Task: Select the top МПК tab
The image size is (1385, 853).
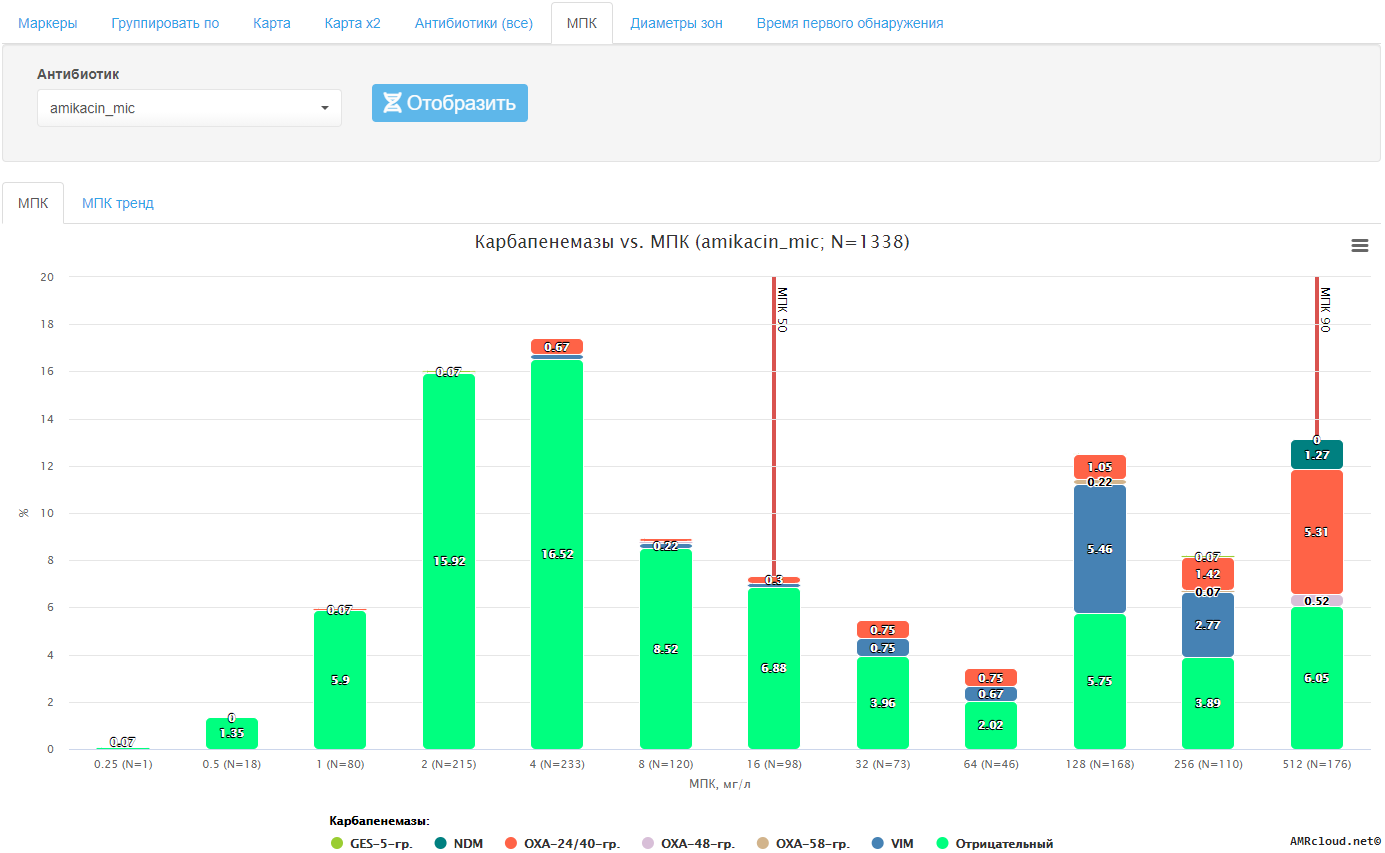Action: click(x=582, y=23)
